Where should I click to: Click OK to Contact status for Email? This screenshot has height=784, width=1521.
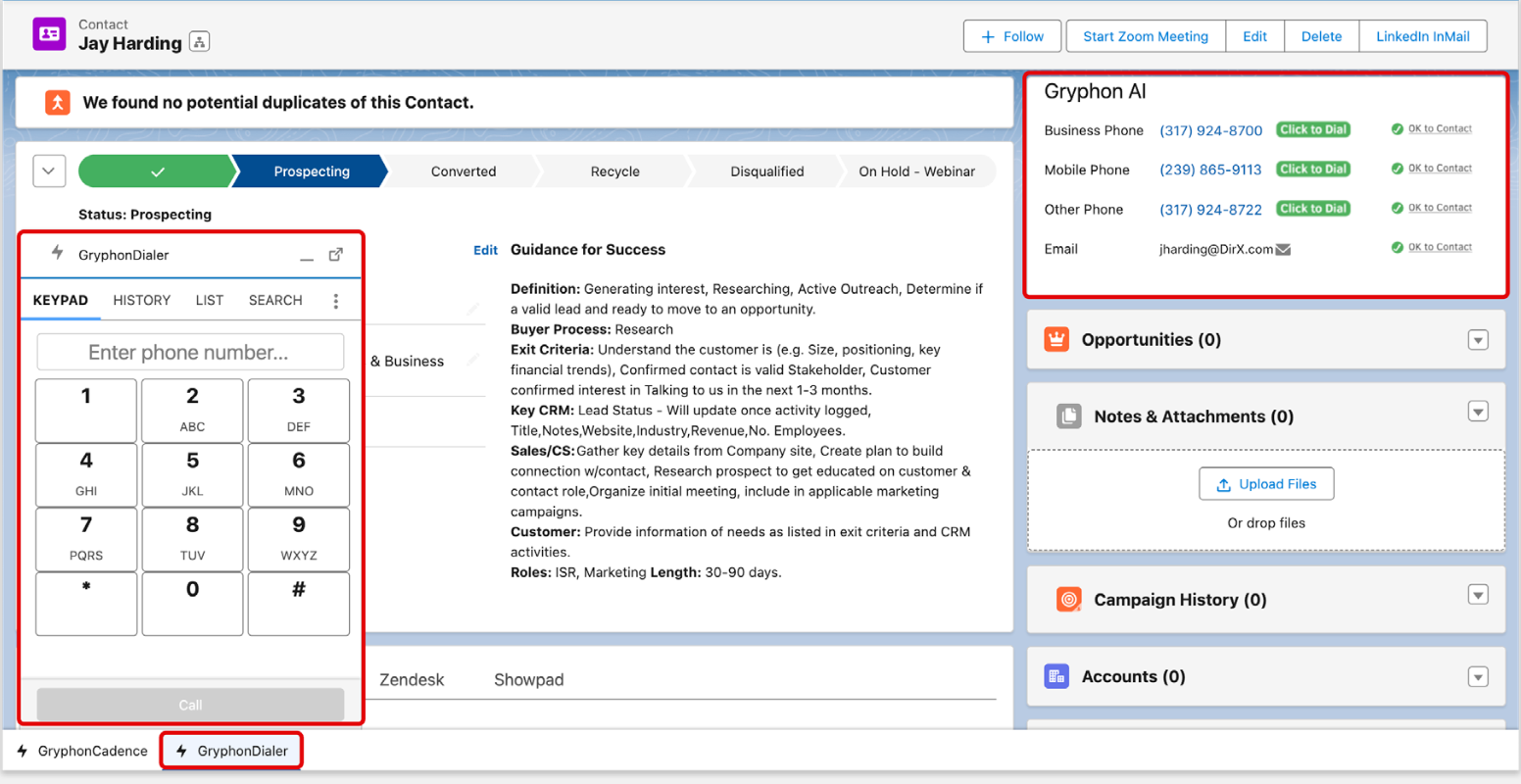1432,248
